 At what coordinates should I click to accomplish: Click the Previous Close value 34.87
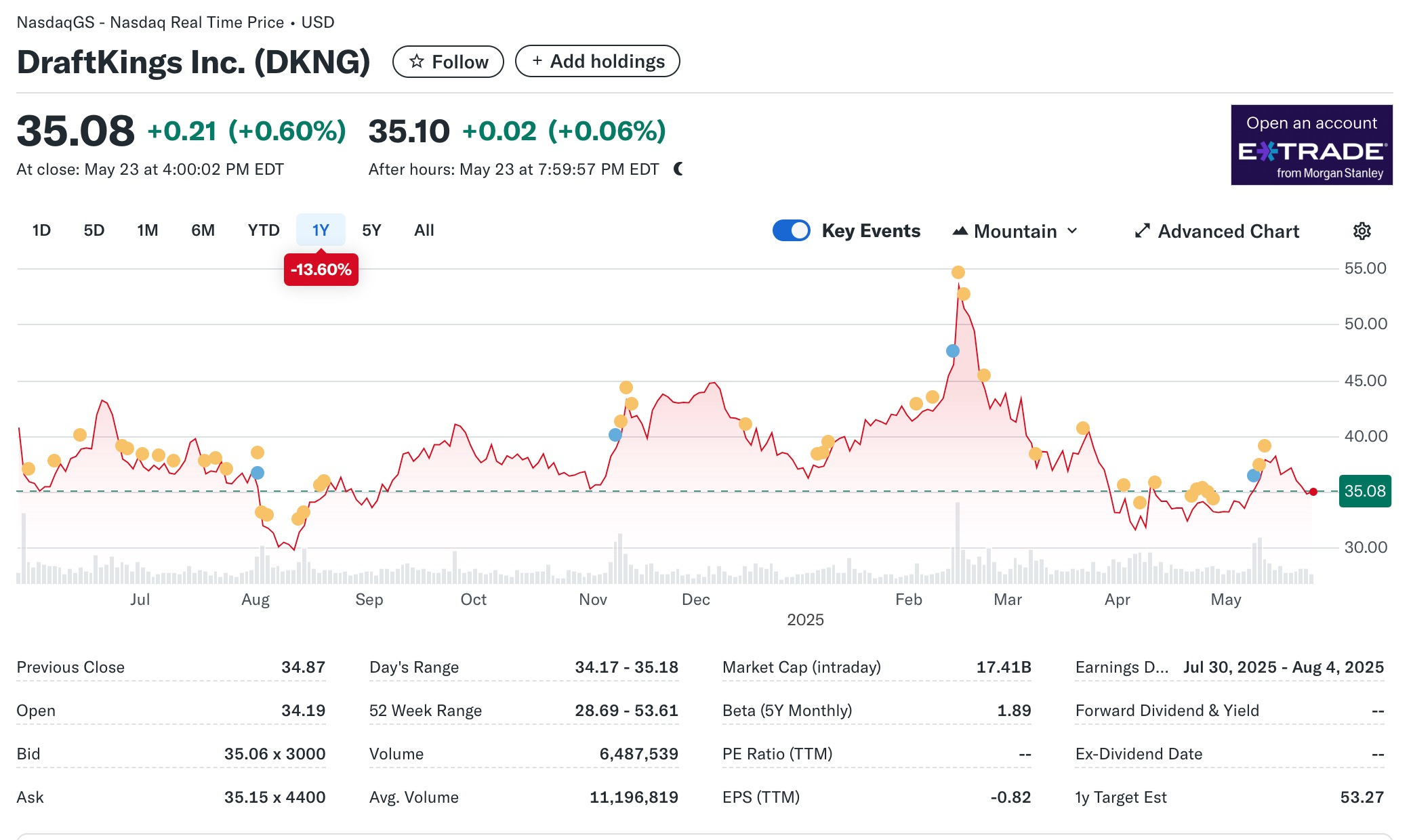303,667
